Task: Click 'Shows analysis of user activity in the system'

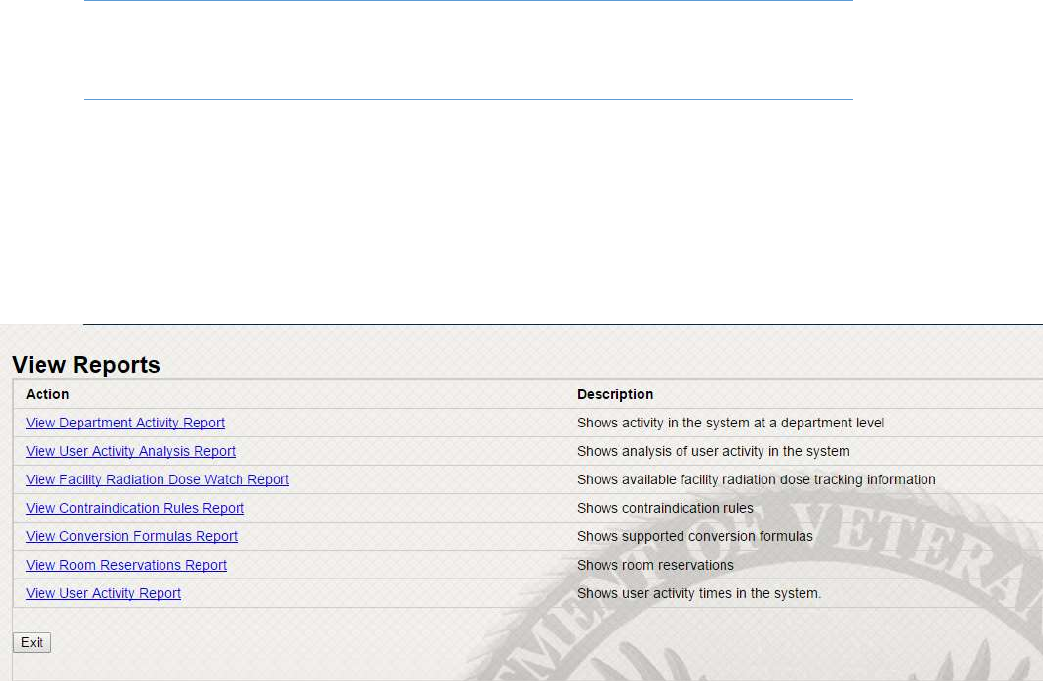Action: click(713, 452)
